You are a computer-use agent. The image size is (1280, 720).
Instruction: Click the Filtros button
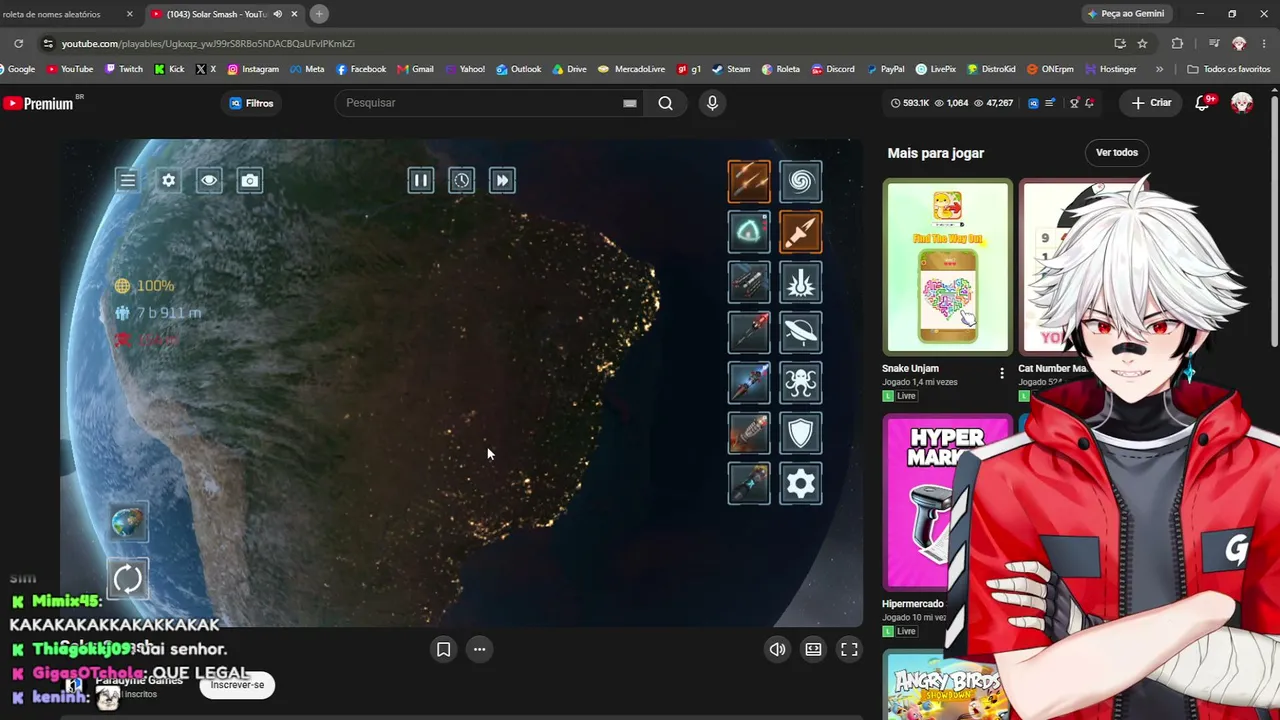[251, 103]
